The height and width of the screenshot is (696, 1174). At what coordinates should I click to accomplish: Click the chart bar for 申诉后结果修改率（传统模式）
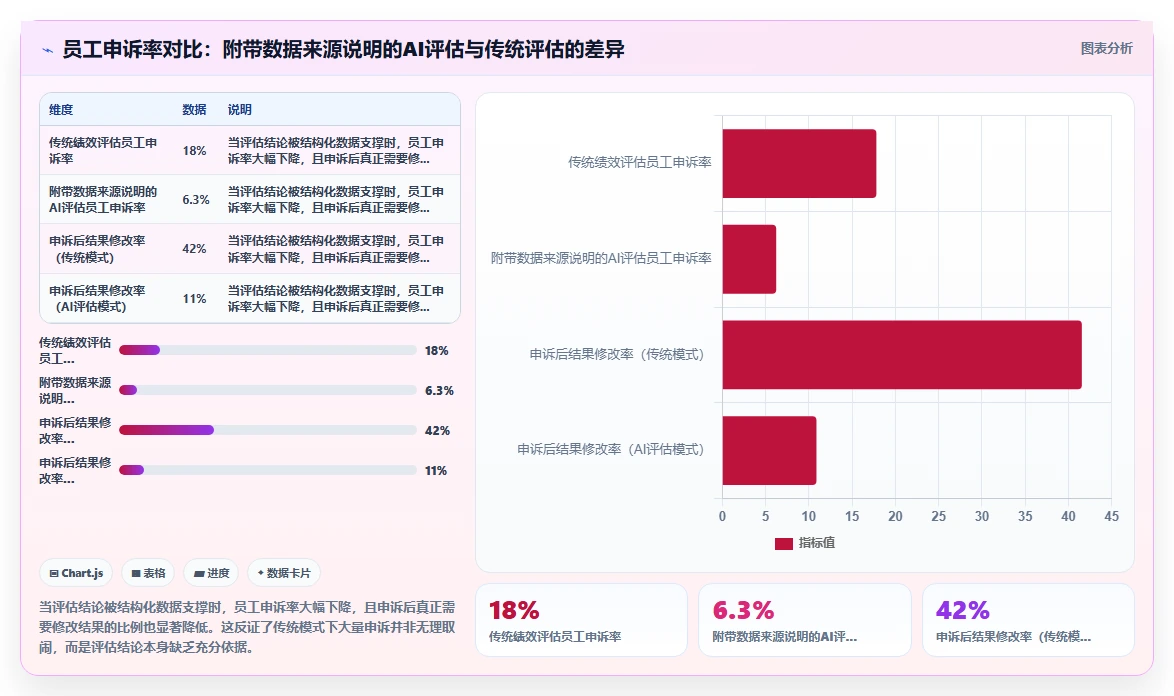coord(901,355)
